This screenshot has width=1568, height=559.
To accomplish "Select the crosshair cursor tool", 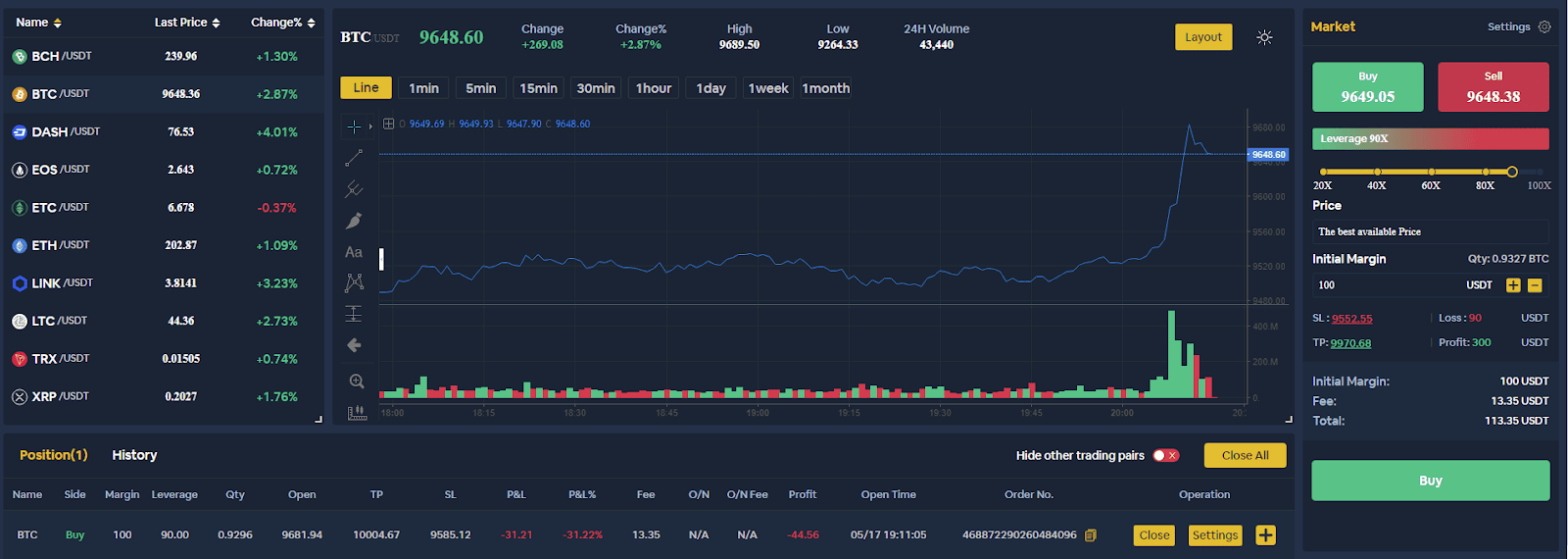I will (x=354, y=127).
